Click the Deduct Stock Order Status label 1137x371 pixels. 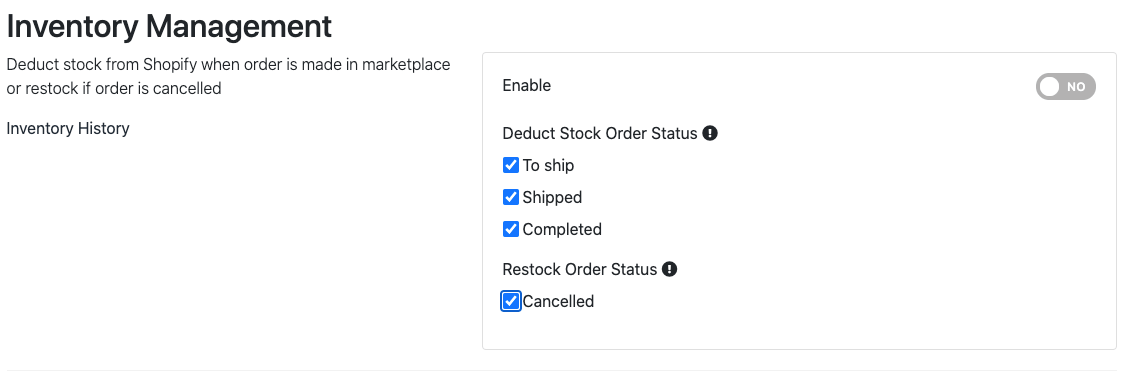coord(600,133)
